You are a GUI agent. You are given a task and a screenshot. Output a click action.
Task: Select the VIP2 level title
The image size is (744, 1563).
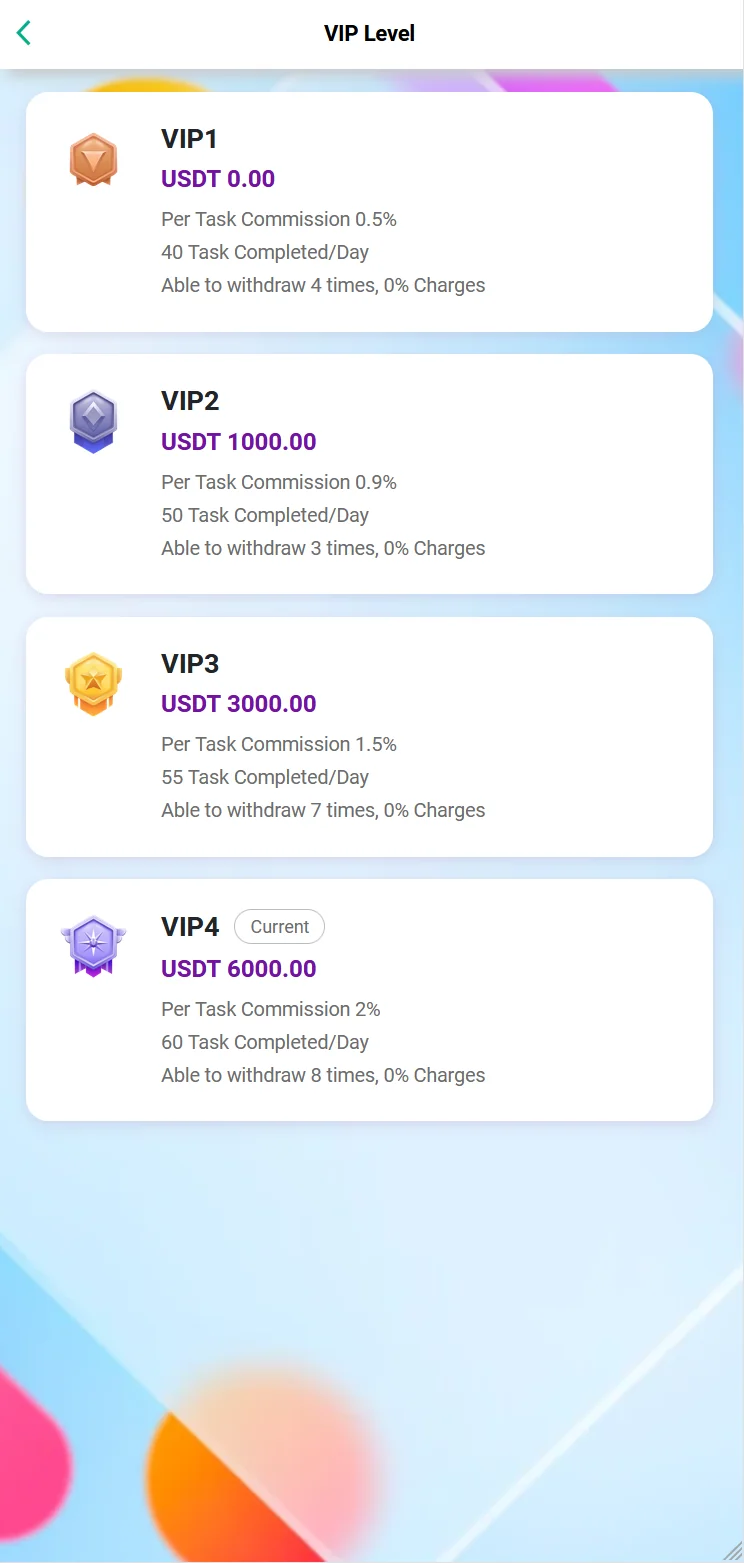click(x=190, y=401)
